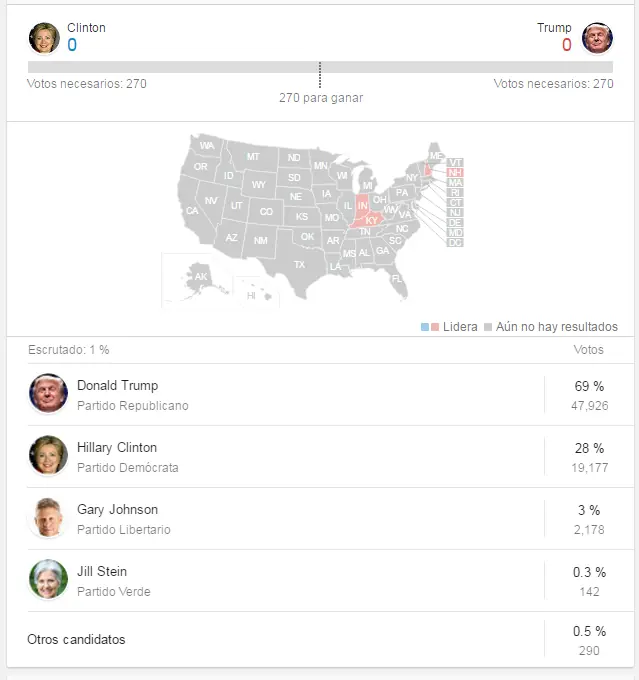Select Indiana (IN) on the map
Viewport: 639px width, 680px height.
coord(362,206)
